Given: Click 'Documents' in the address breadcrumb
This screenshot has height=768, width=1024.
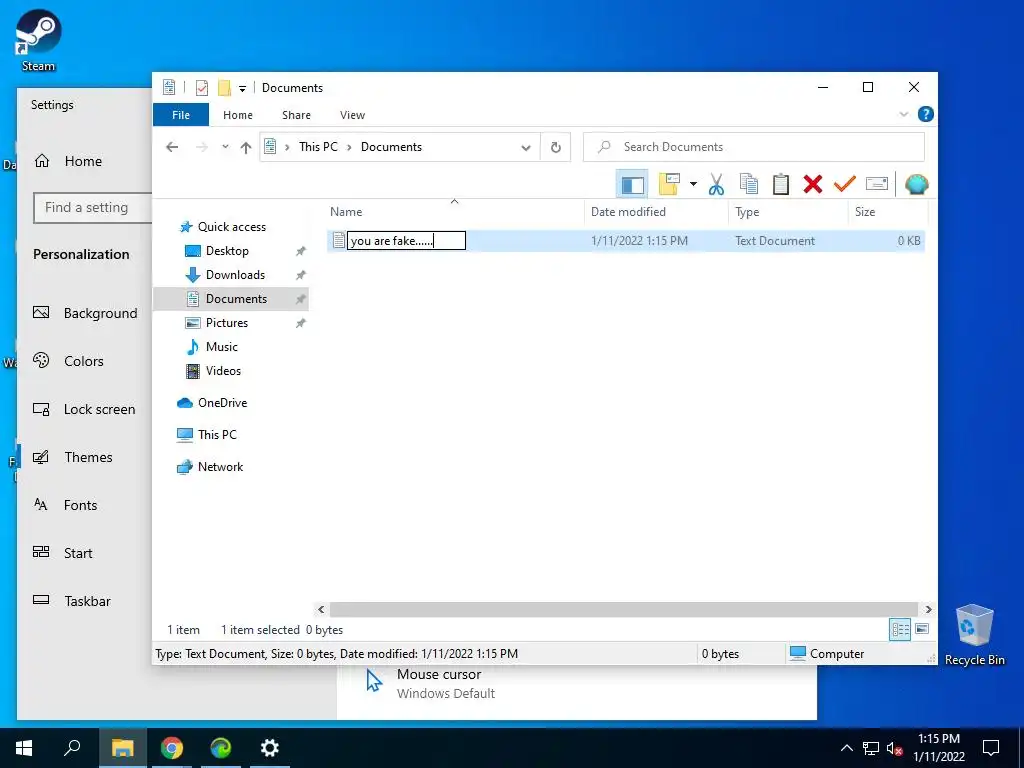Looking at the screenshot, I should click(x=391, y=147).
